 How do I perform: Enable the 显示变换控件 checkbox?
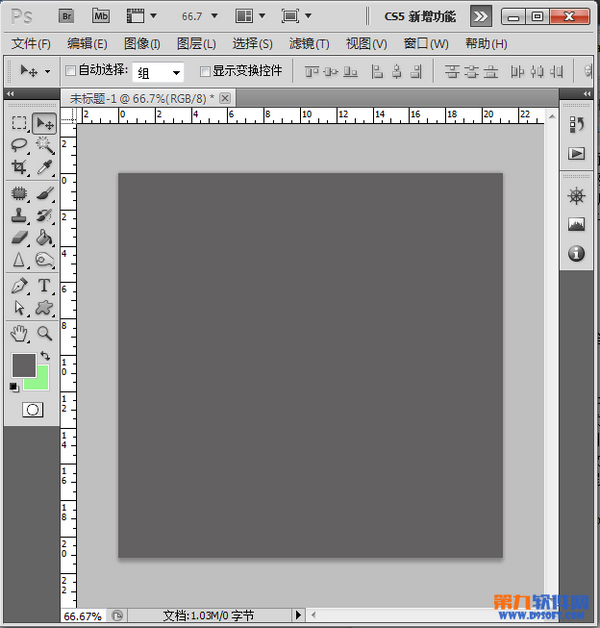click(205, 71)
